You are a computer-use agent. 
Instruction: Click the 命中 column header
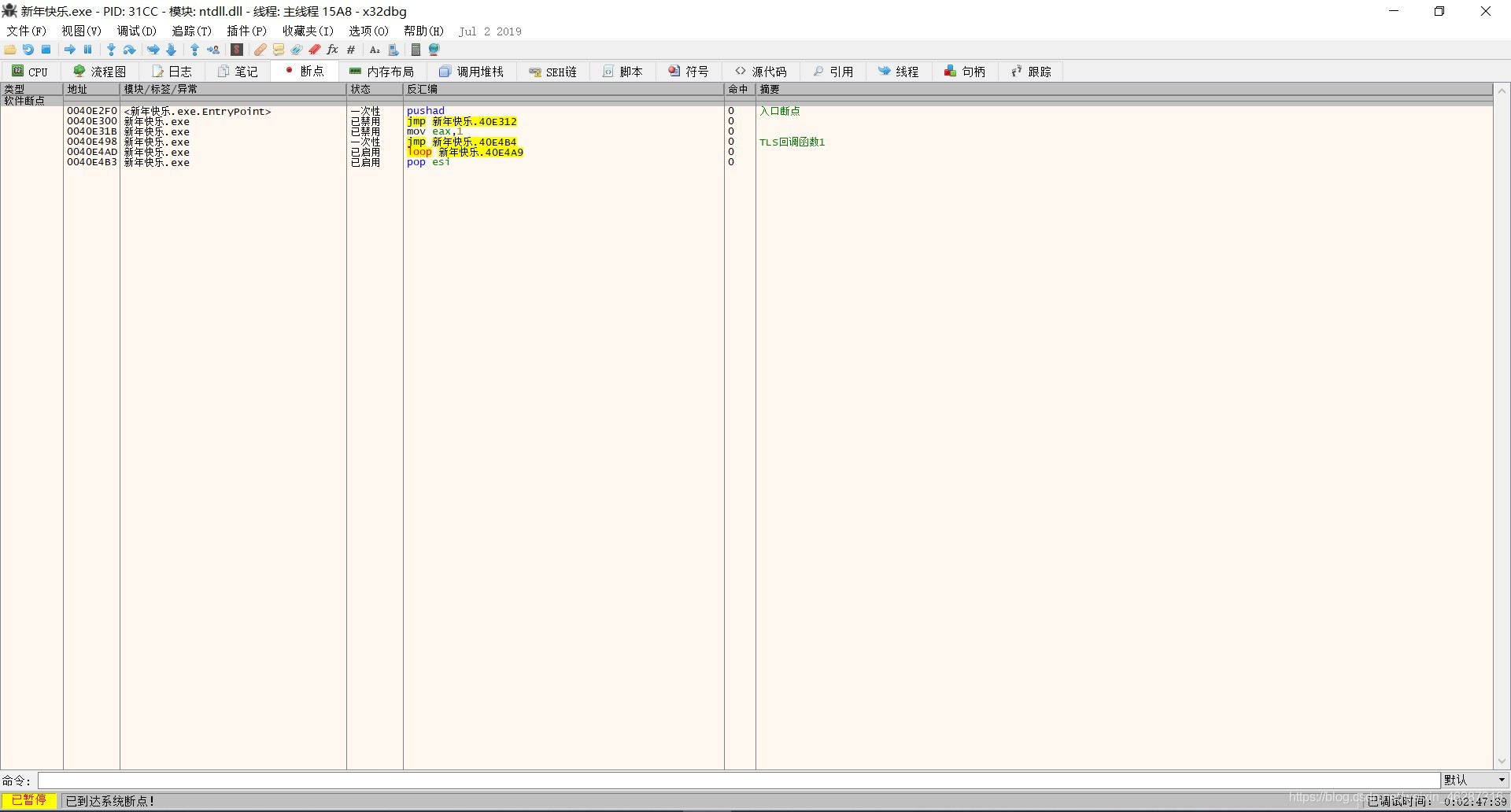tap(740, 90)
